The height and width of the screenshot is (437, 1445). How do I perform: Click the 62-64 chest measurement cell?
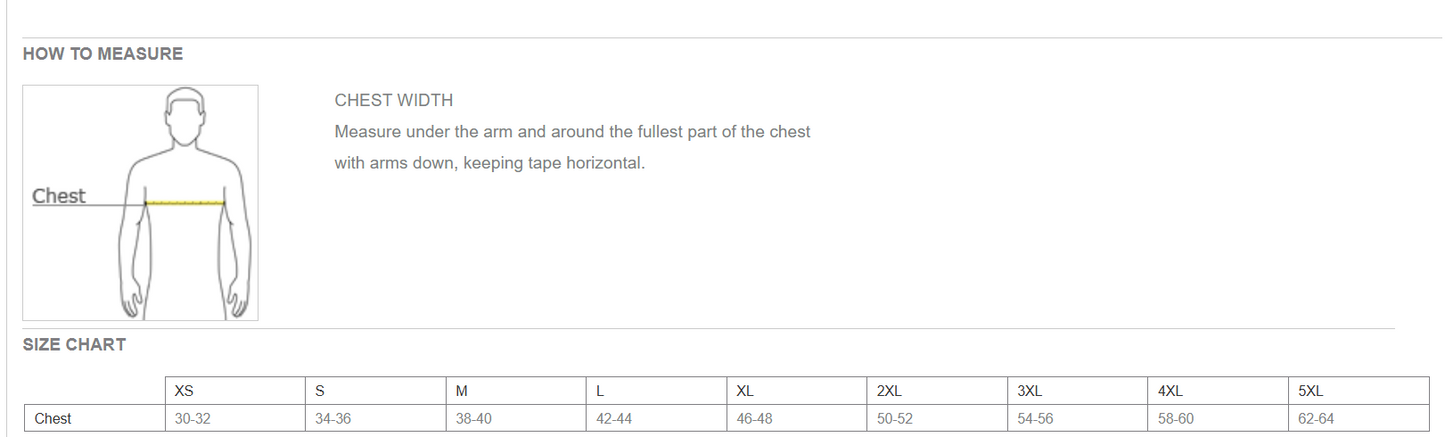(1360, 419)
